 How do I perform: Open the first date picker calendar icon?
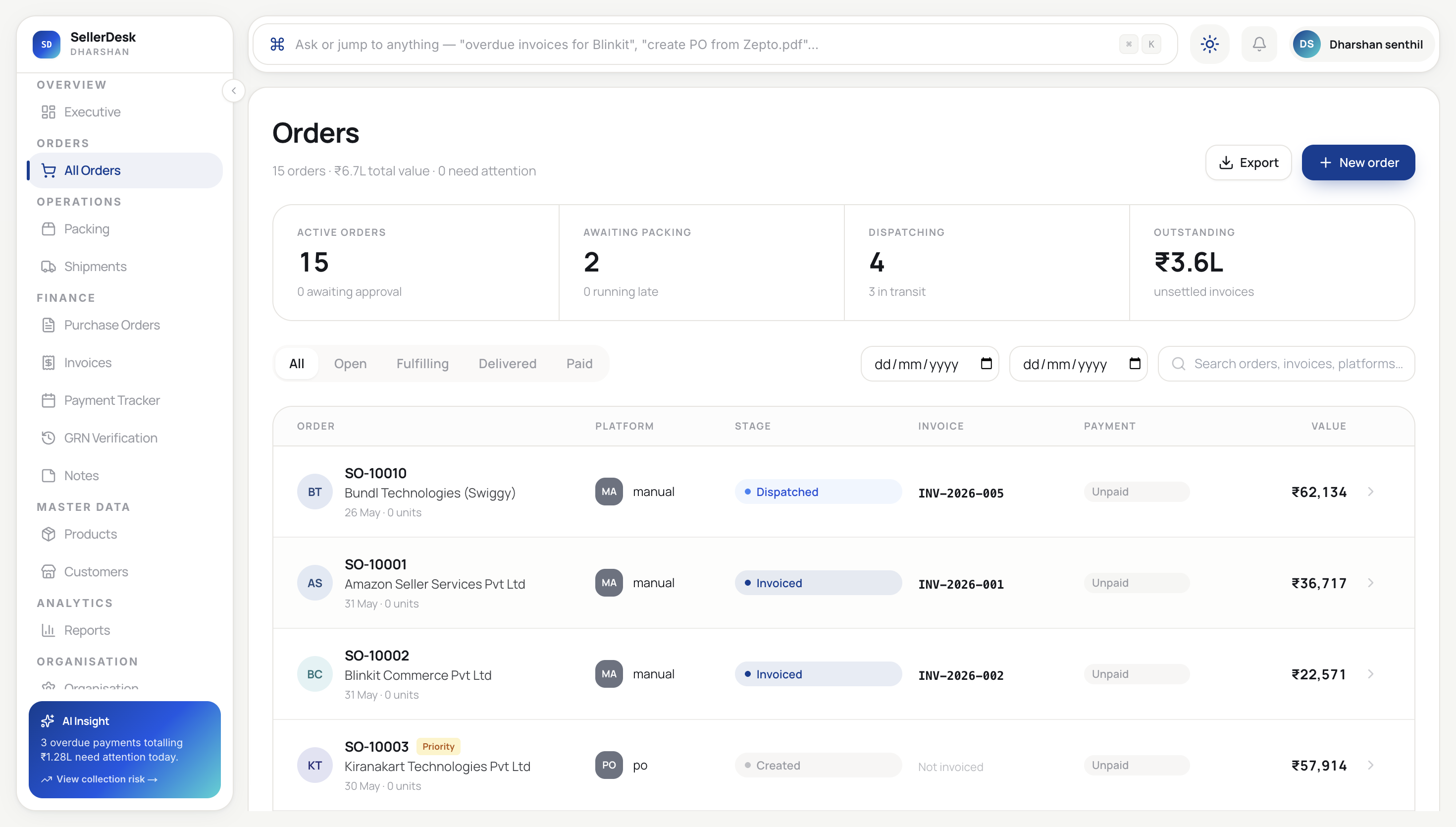pos(987,364)
